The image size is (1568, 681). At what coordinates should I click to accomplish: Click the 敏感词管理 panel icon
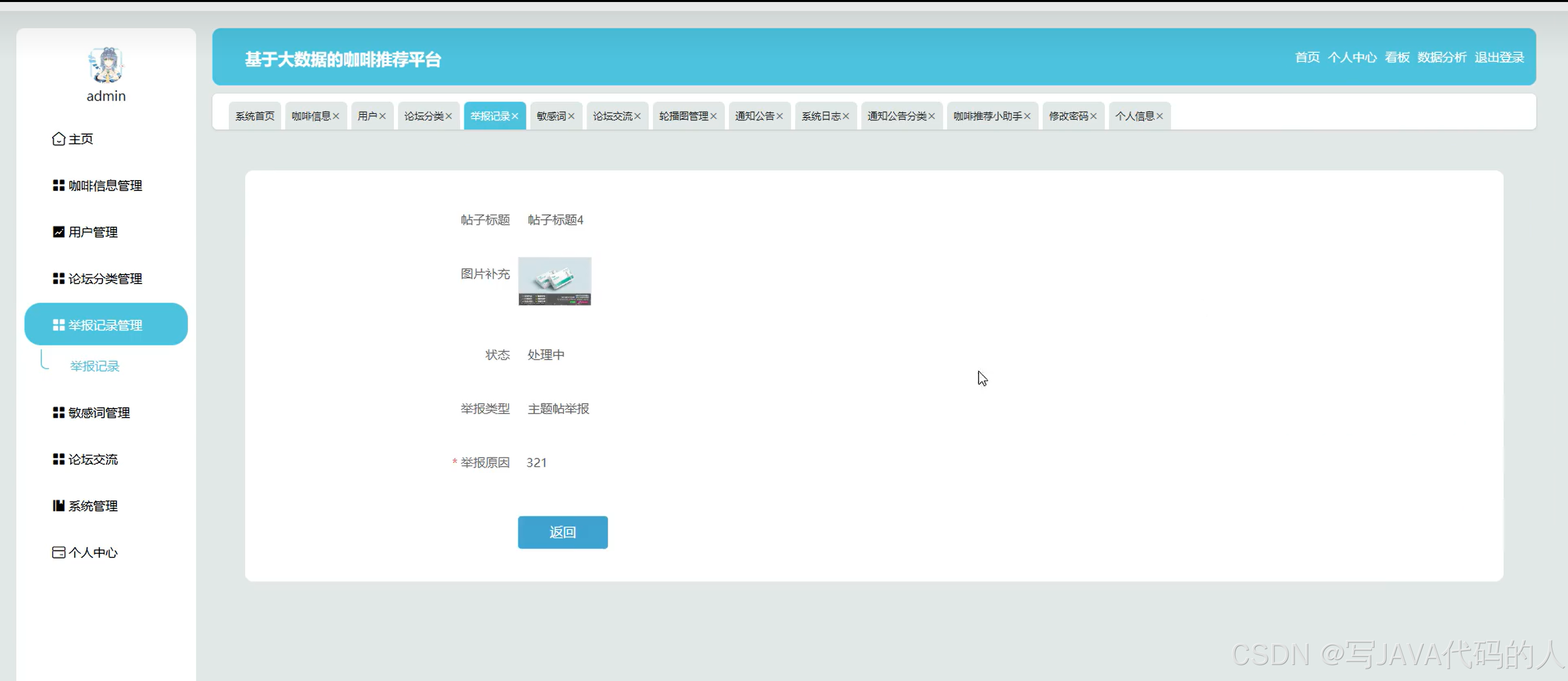(x=58, y=412)
